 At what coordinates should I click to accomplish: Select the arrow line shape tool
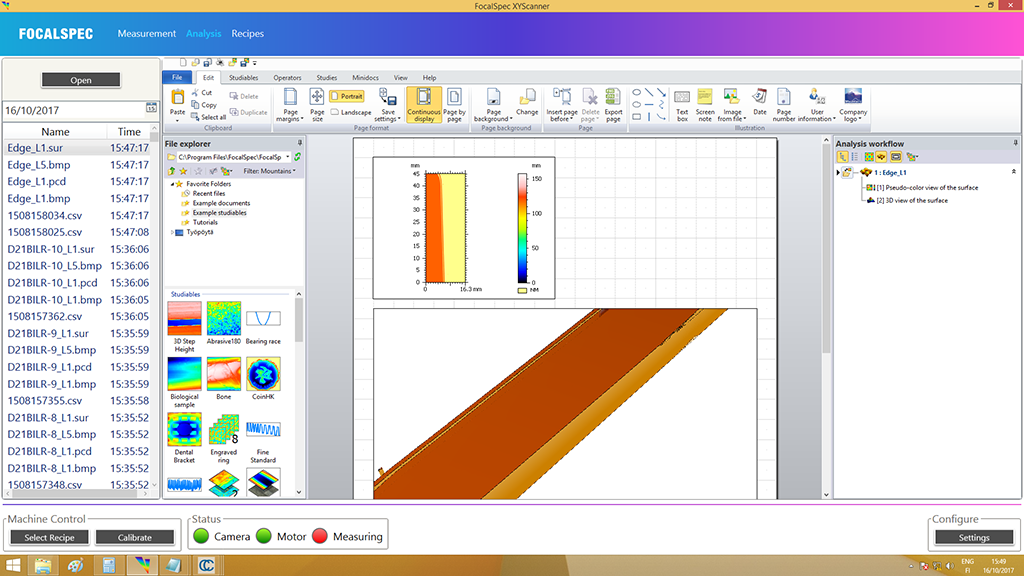(x=661, y=93)
